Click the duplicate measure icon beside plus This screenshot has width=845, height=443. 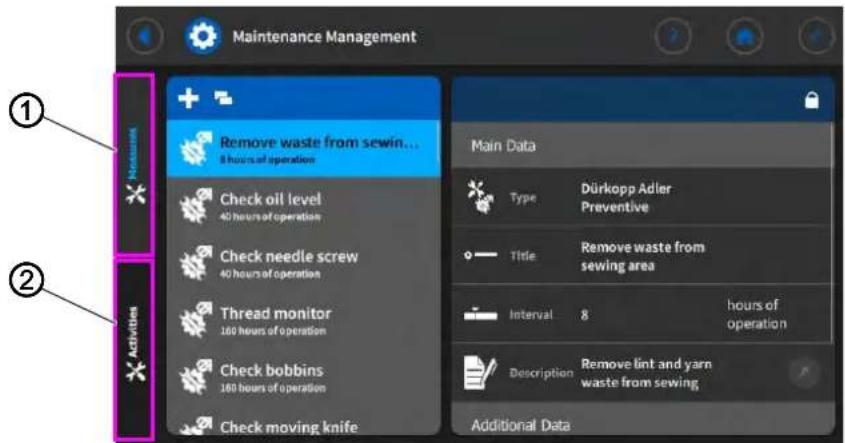point(223,98)
